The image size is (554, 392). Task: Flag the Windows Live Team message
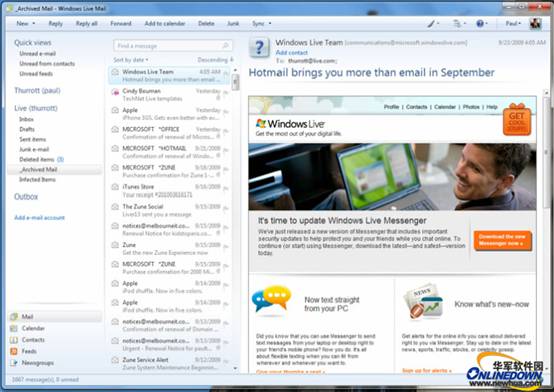[x=226, y=72]
